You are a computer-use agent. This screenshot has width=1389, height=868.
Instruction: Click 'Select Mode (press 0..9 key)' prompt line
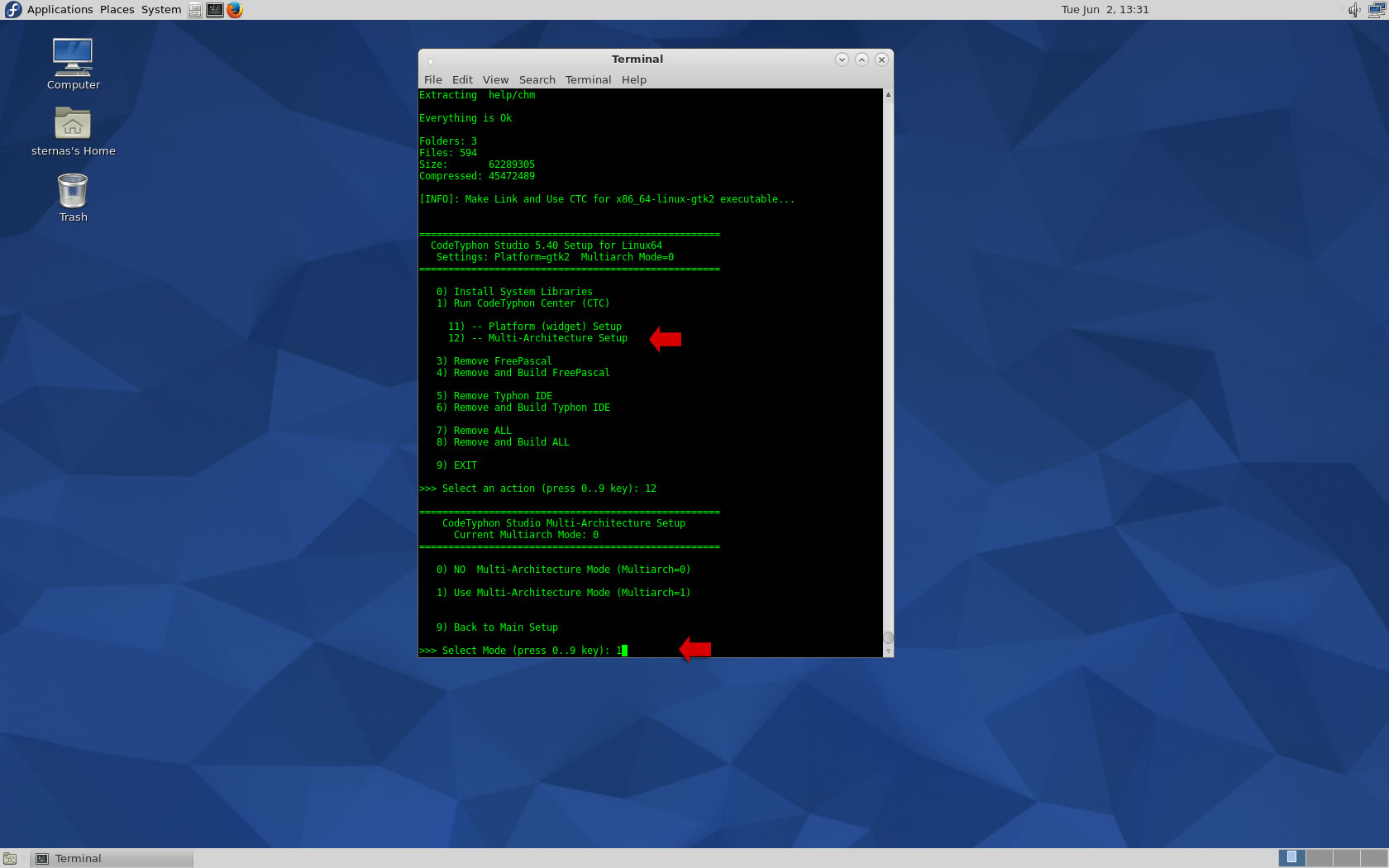pyautogui.click(x=523, y=651)
